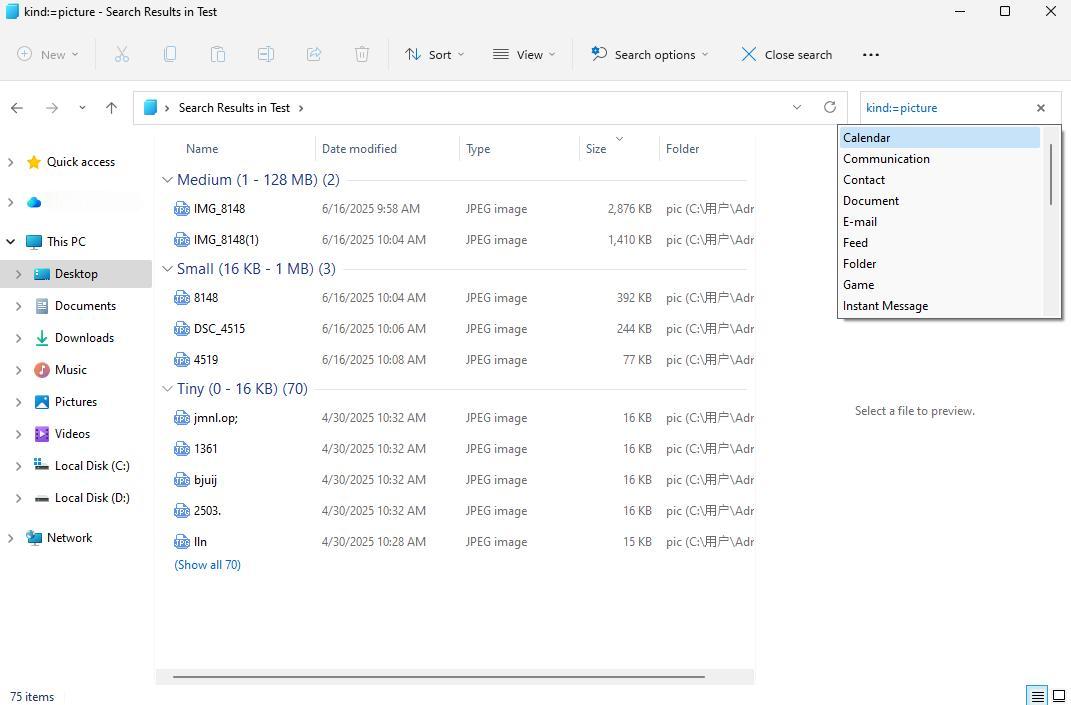
Task: Click the Delete trash can icon
Action: click(362, 55)
